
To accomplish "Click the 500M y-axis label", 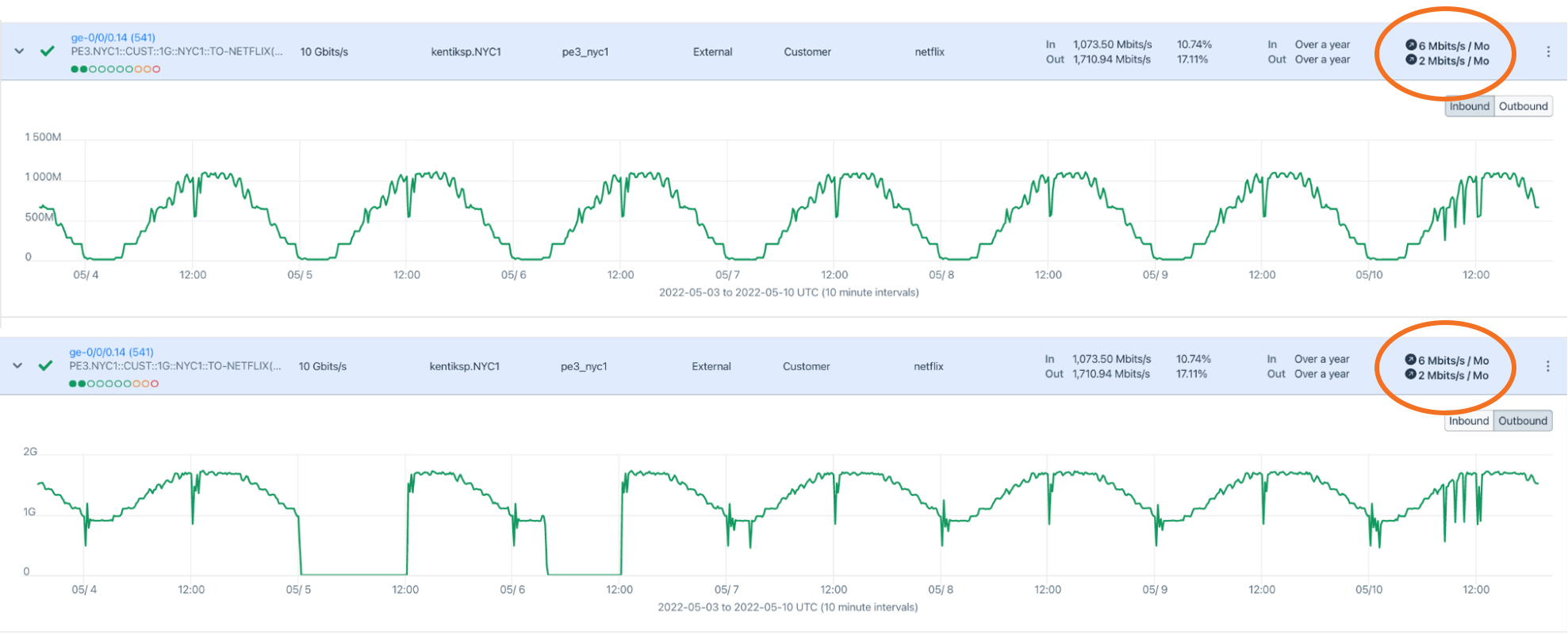I will point(40,217).
